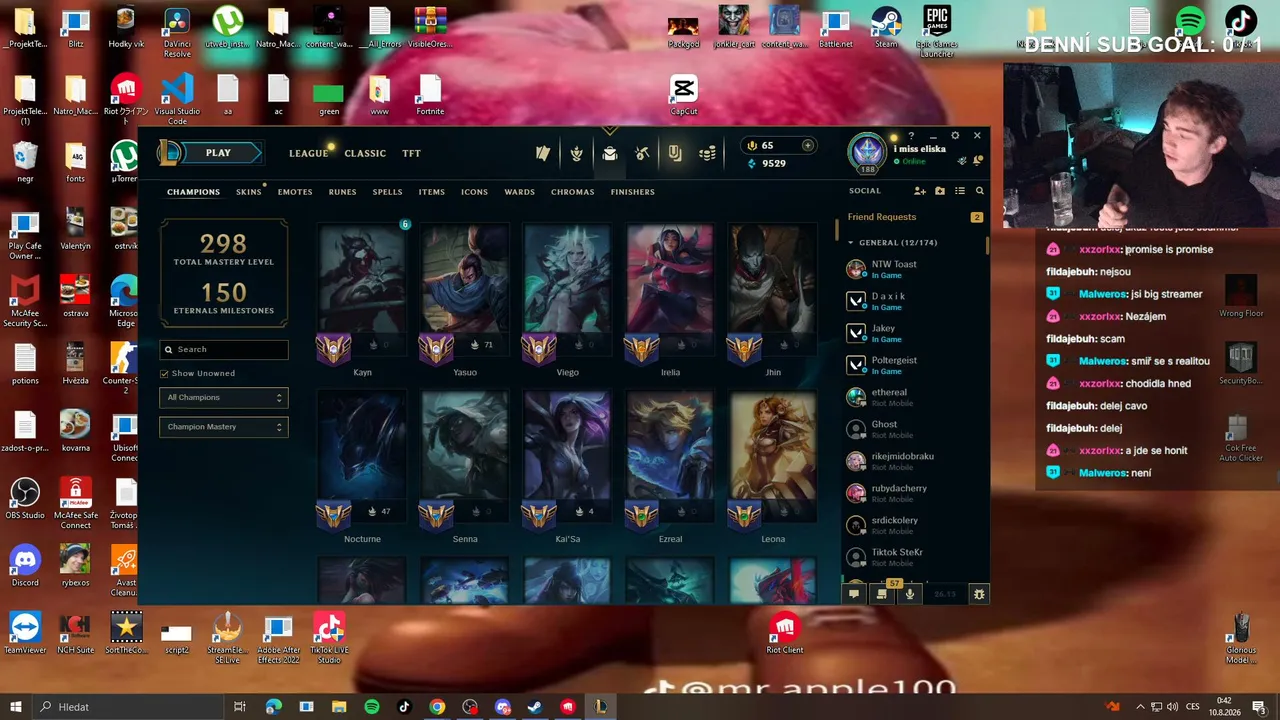
Task: Open the profile laurel icon in nav
Action: pos(576,153)
